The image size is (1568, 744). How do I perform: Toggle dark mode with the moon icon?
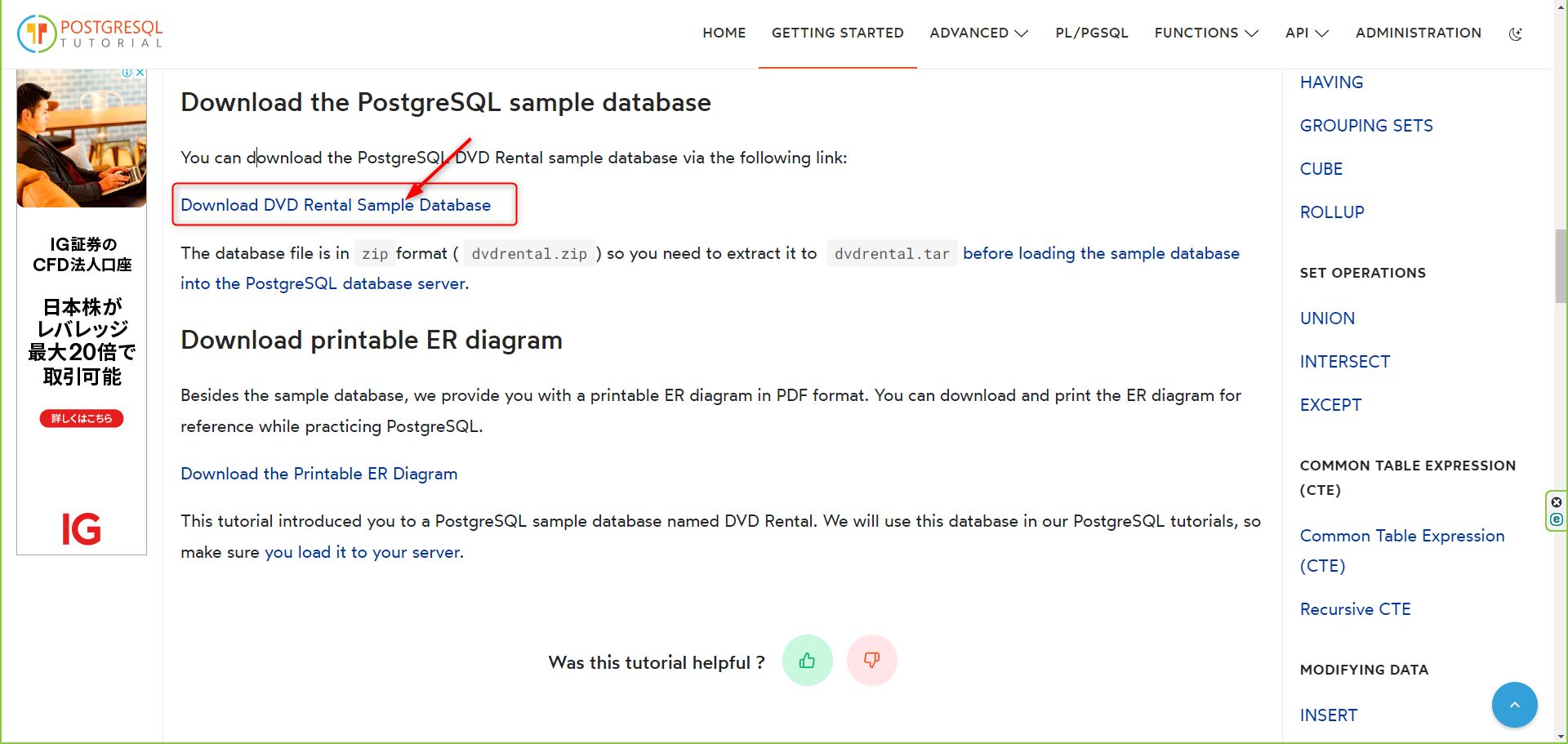1516,33
